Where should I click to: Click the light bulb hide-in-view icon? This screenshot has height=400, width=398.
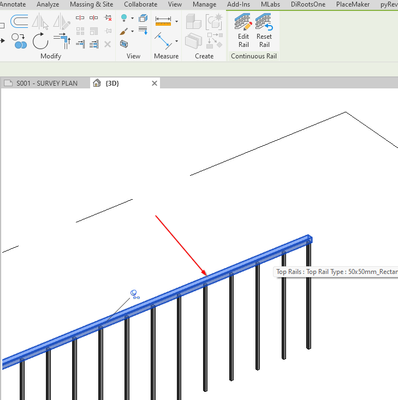pos(124,18)
